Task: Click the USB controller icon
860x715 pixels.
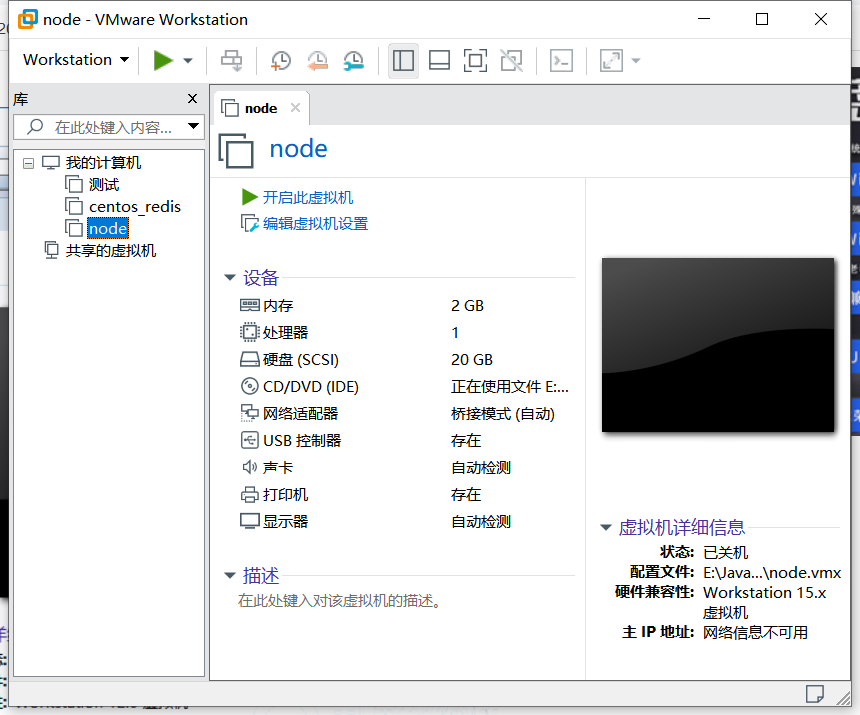Action: click(250, 440)
